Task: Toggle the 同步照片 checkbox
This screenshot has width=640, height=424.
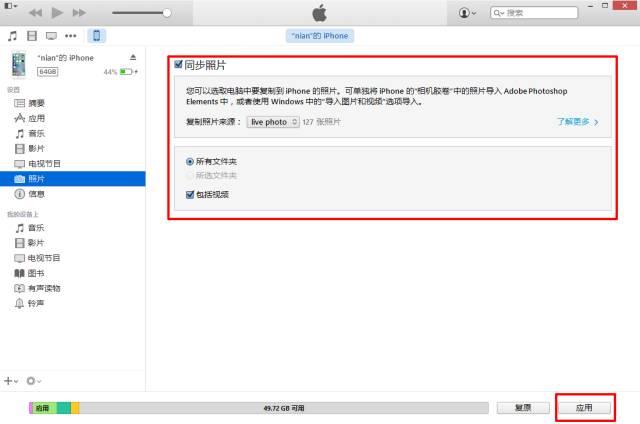Action: tap(178, 64)
